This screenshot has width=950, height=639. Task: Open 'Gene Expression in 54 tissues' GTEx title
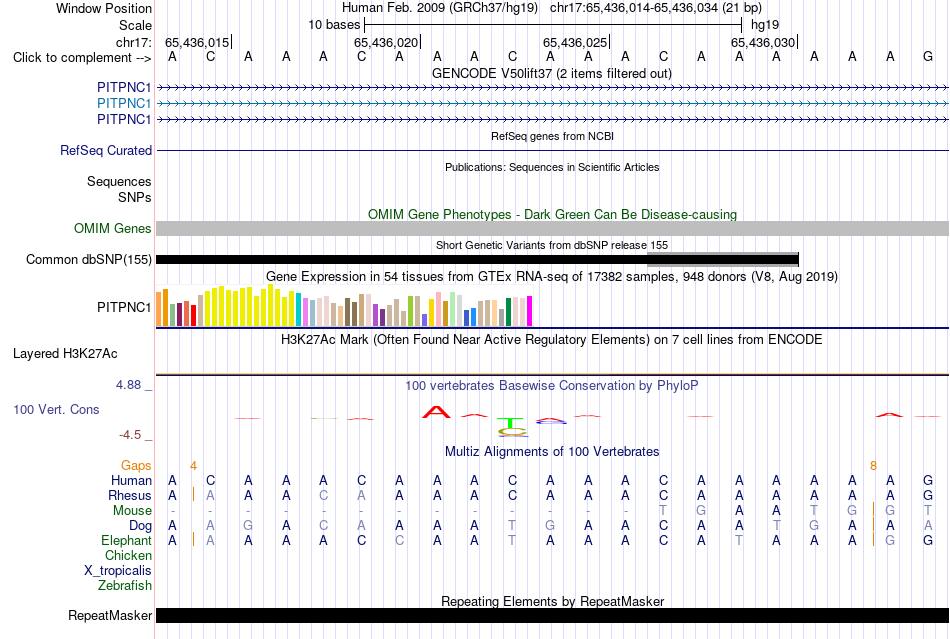[552, 277]
